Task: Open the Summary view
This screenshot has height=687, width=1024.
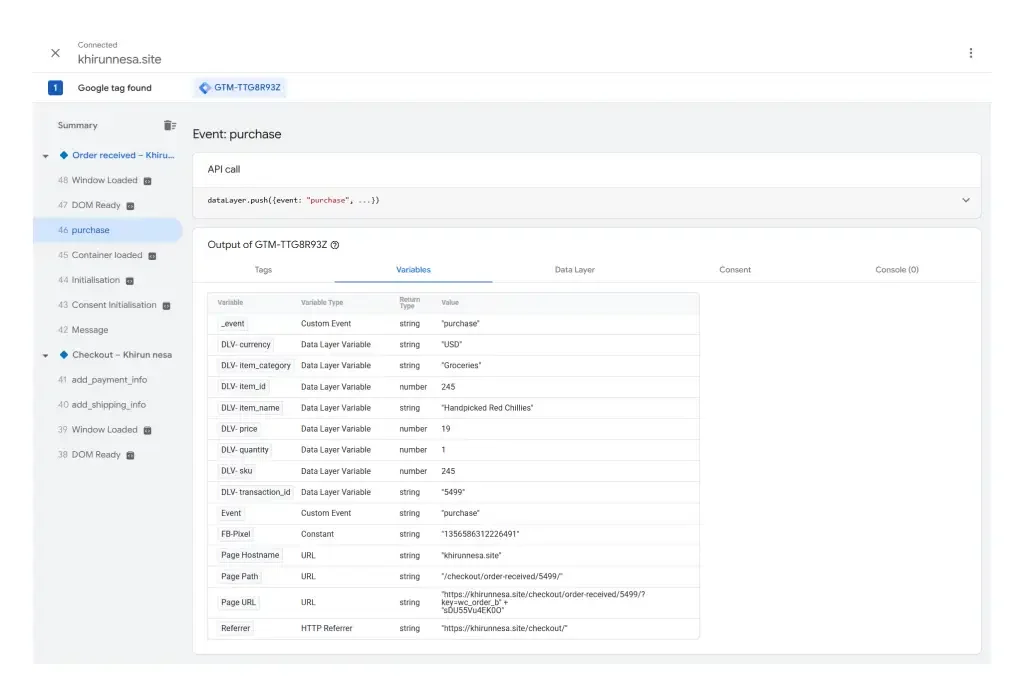Action: [x=77, y=125]
